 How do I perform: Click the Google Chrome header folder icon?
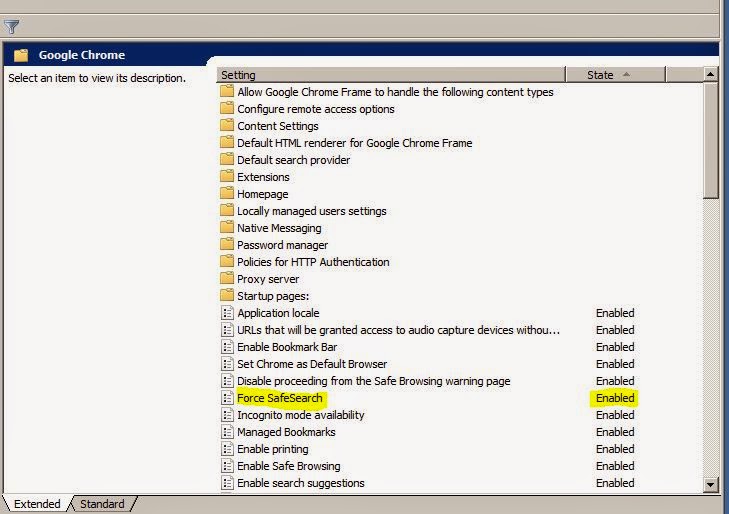pos(20,55)
